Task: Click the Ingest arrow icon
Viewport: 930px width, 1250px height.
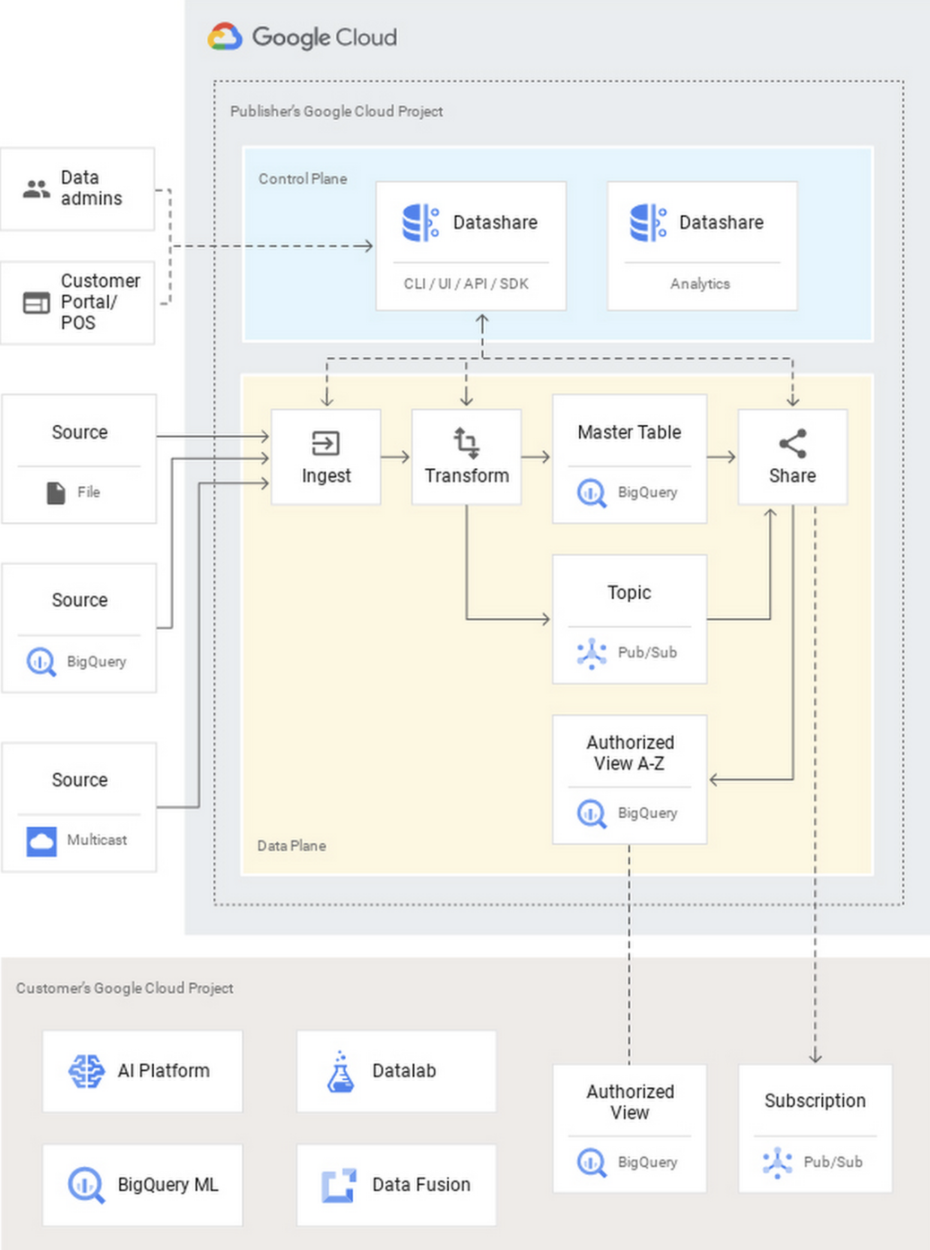Action: (326, 443)
